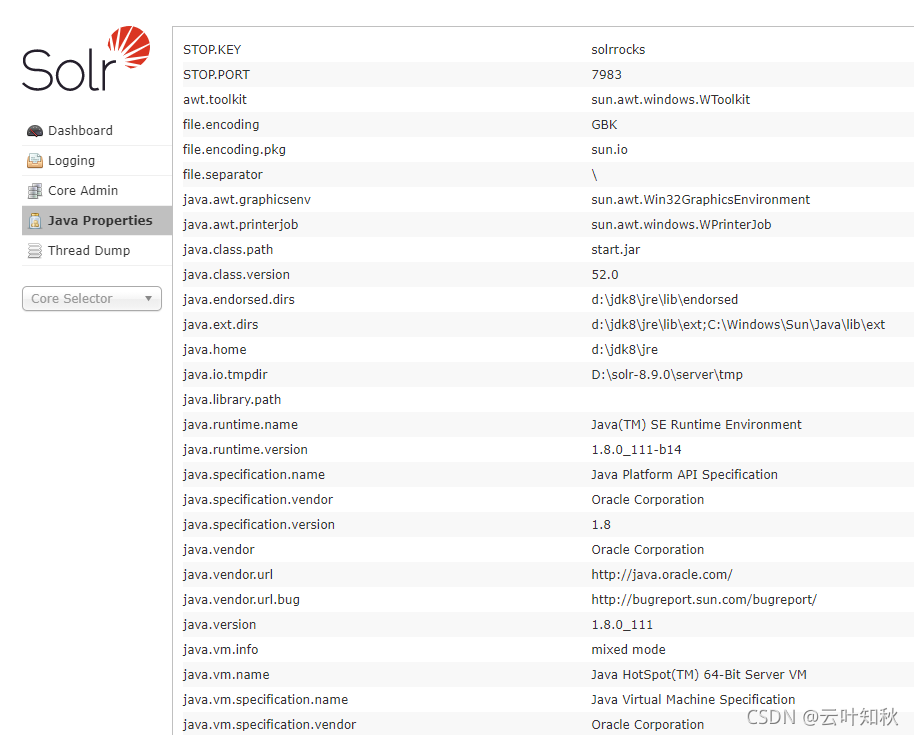Select D:\solr-8.9.0\server\tmp value
This screenshot has width=914, height=735.
tap(667, 375)
